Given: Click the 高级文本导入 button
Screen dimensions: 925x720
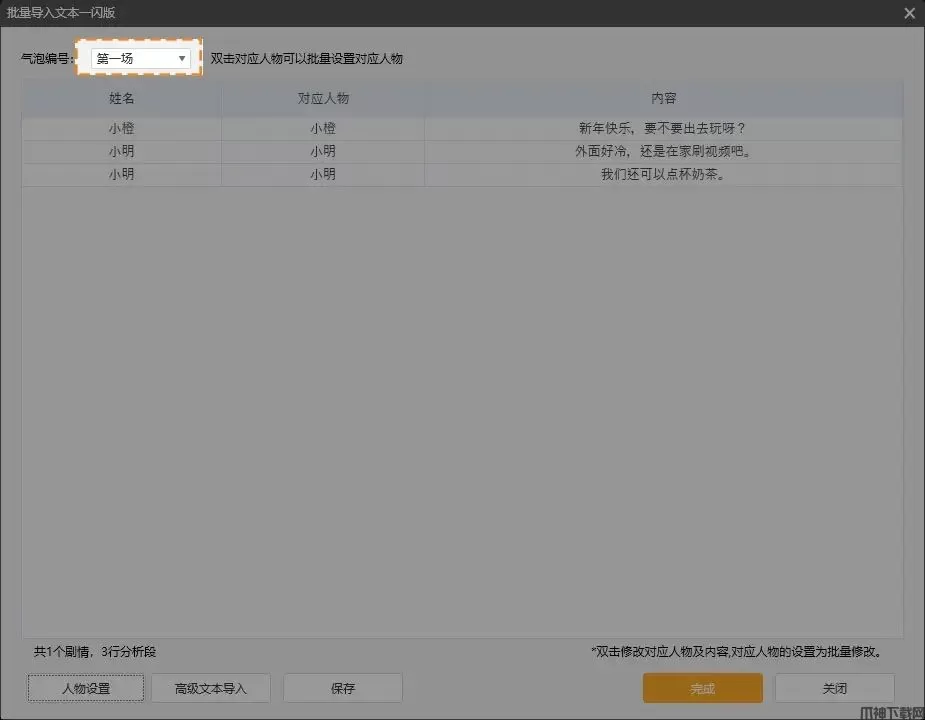Looking at the screenshot, I should tap(210, 688).
